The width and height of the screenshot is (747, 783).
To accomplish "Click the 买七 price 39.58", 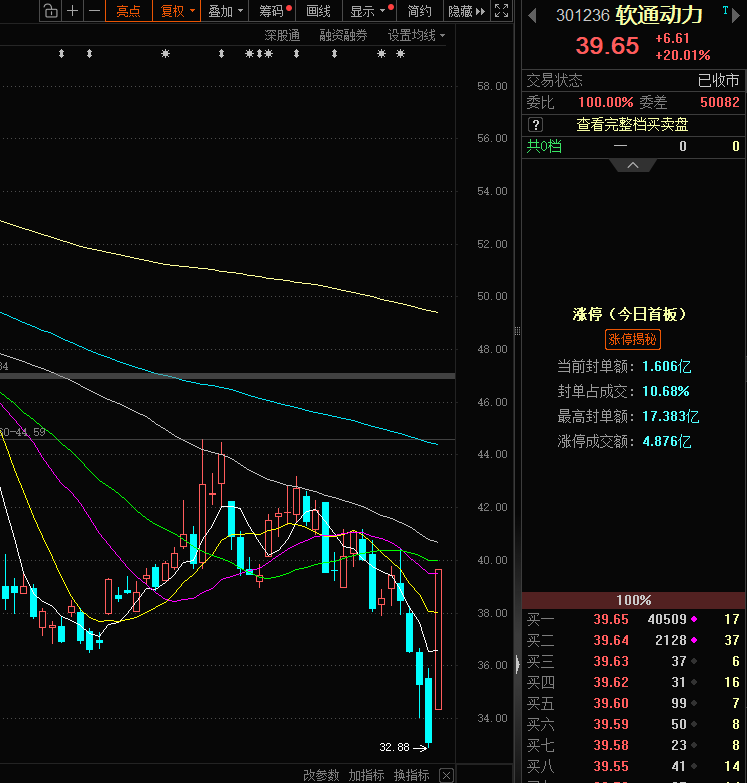I will click(611, 745).
